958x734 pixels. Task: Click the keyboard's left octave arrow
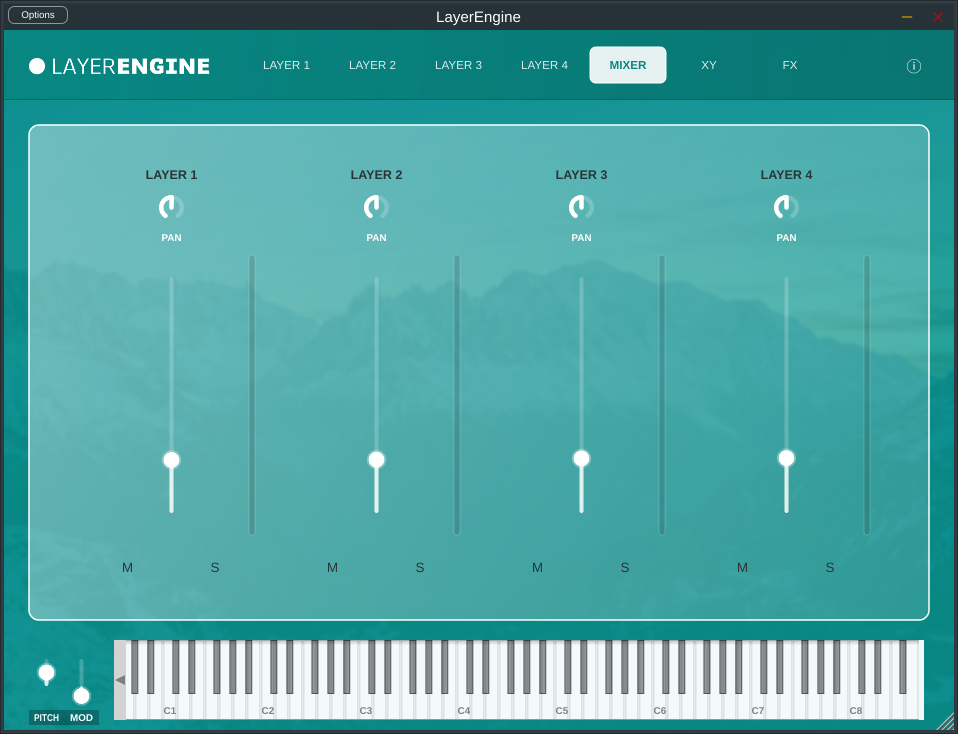pos(120,680)
